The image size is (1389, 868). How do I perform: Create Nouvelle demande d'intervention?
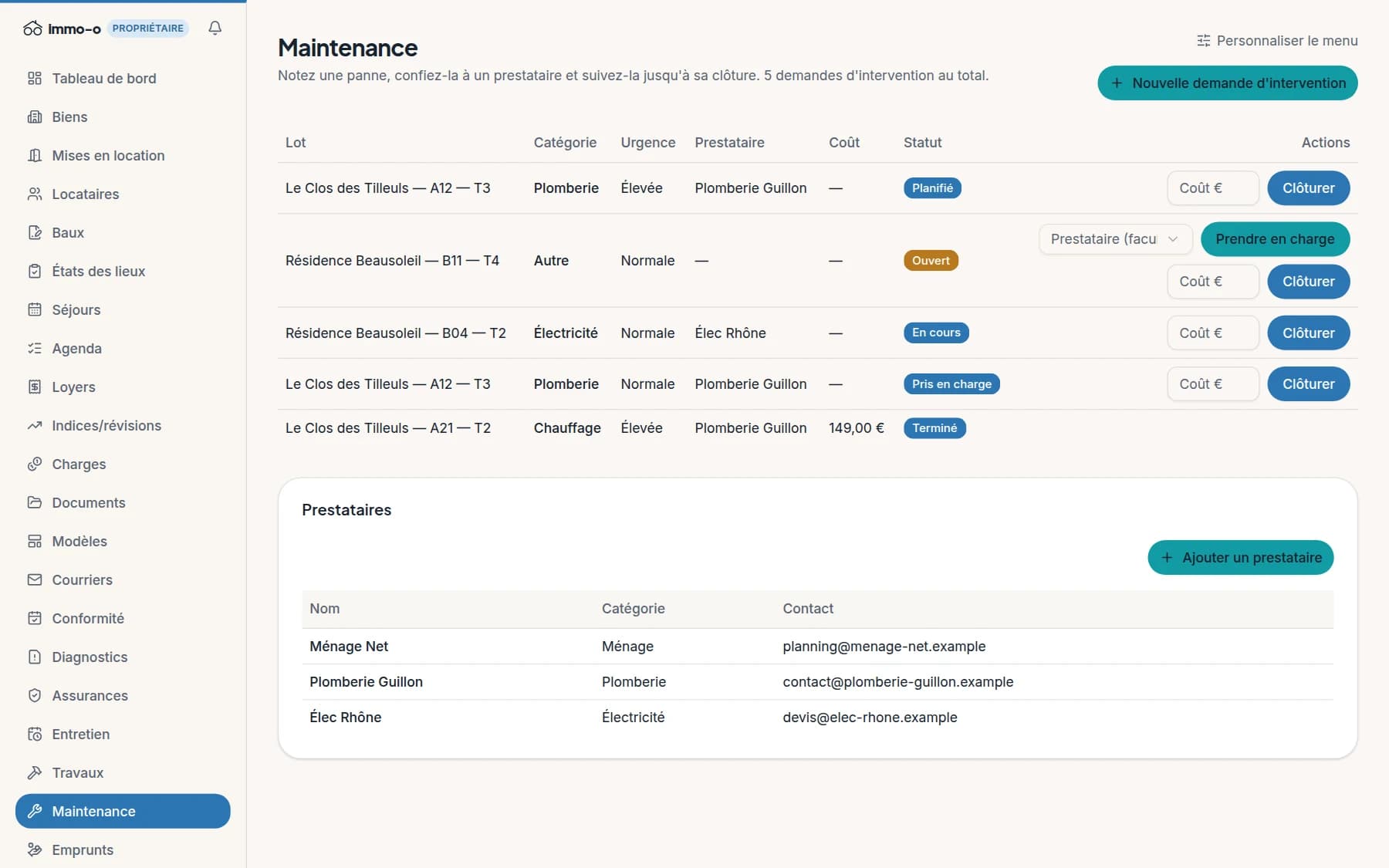[x=1227, y=83]
